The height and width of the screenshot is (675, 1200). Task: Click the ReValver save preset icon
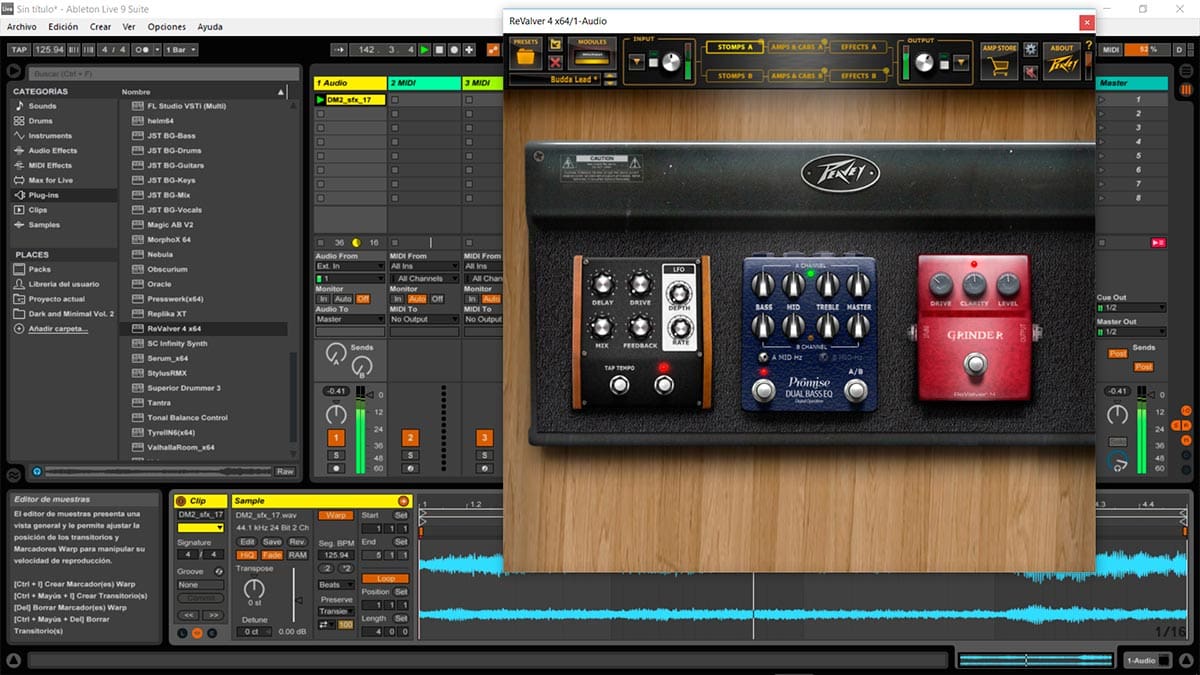555,45
